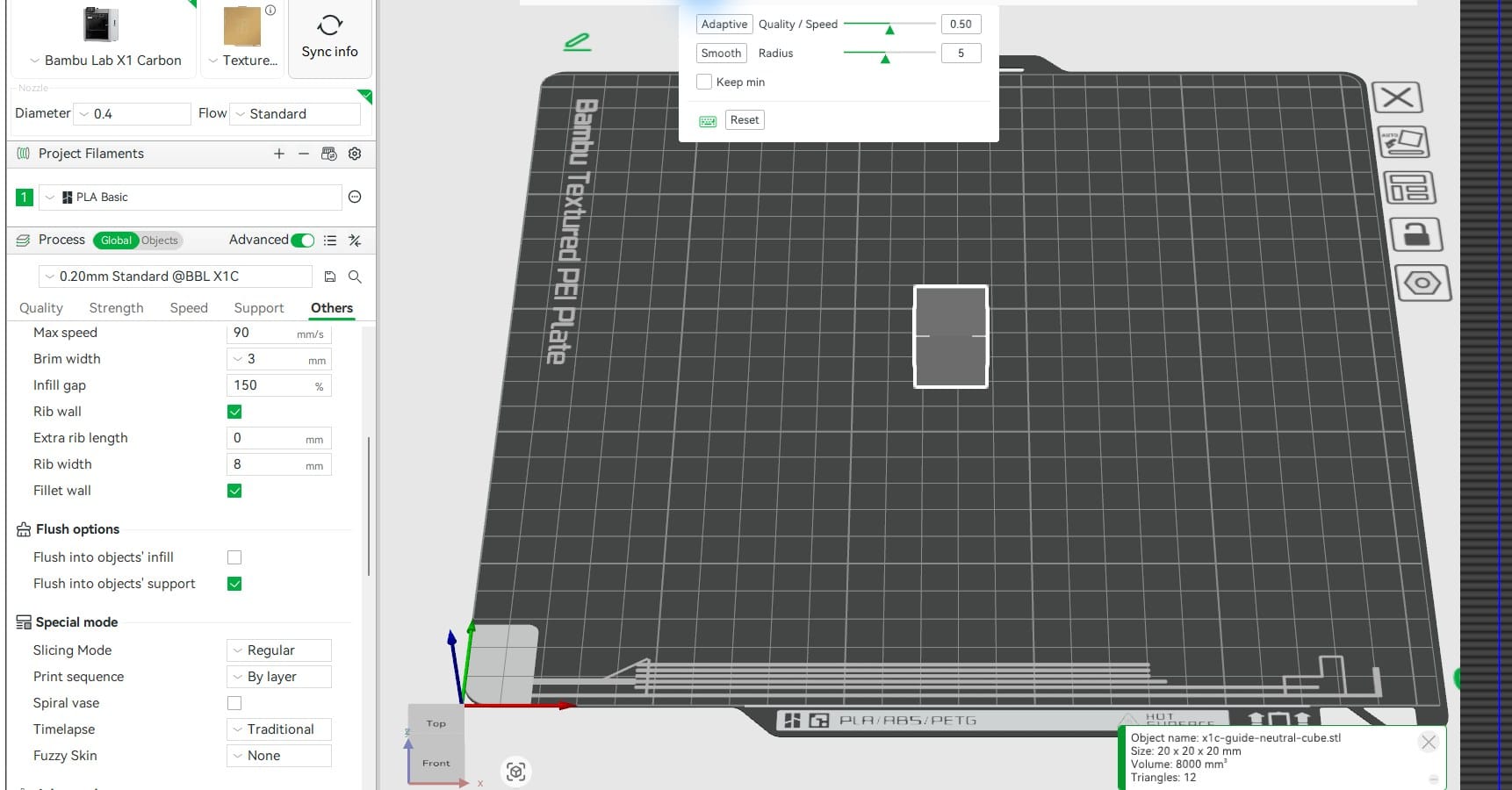The height and width of the screenshot is (790, 1512).
Task: Open the Slicing Mode dropdown
Action: coord(279,650)
